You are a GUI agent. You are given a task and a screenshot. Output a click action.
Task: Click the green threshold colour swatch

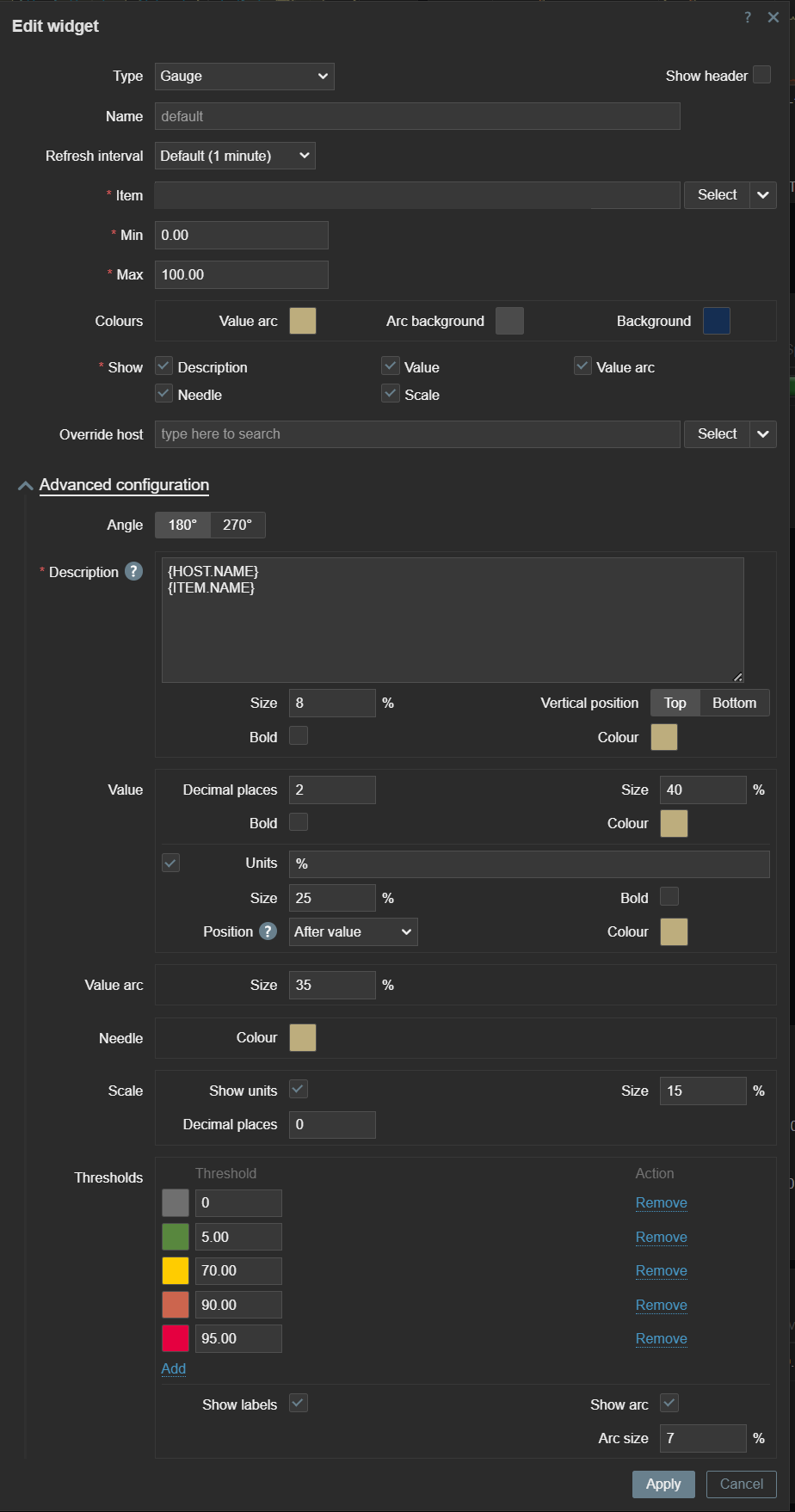point(176,1237)
